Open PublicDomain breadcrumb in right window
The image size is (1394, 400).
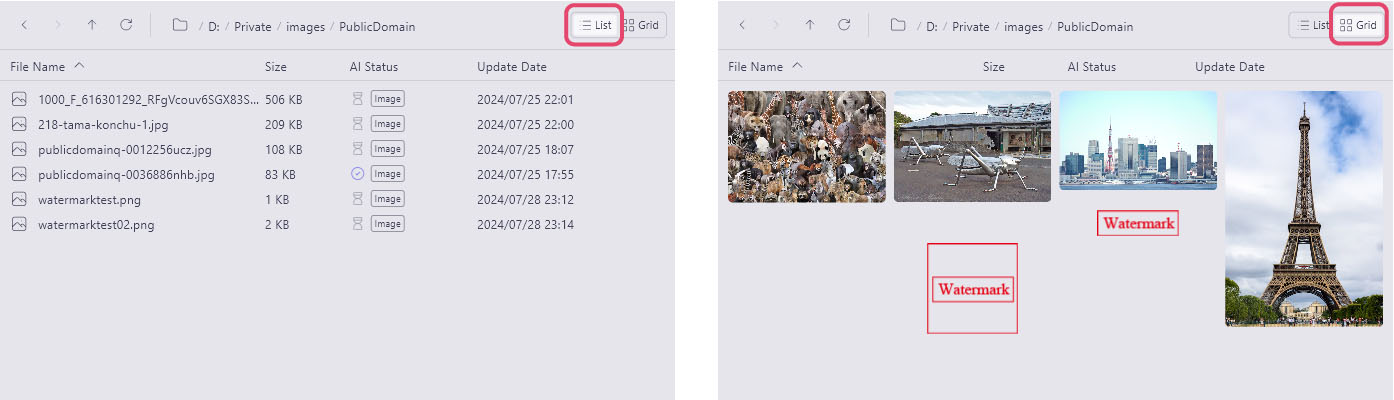coord(1095,26)
